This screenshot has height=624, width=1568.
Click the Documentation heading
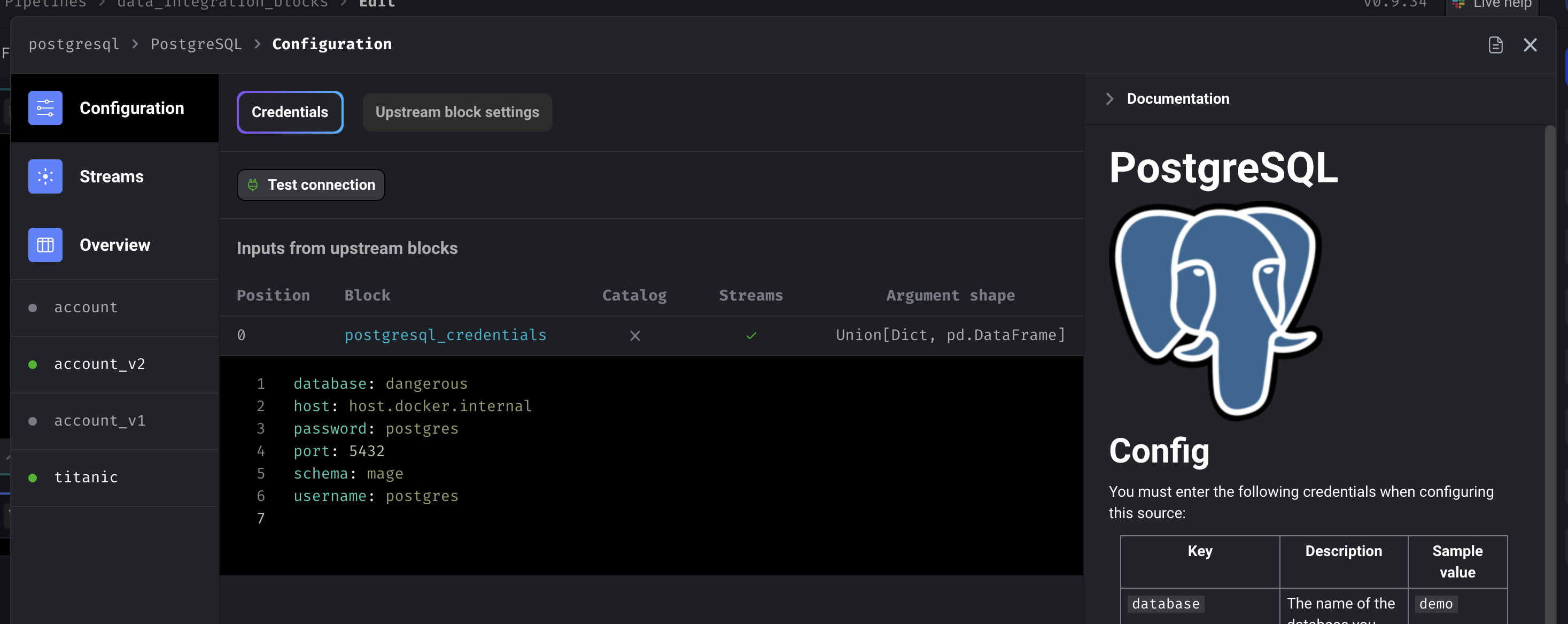1177,98
